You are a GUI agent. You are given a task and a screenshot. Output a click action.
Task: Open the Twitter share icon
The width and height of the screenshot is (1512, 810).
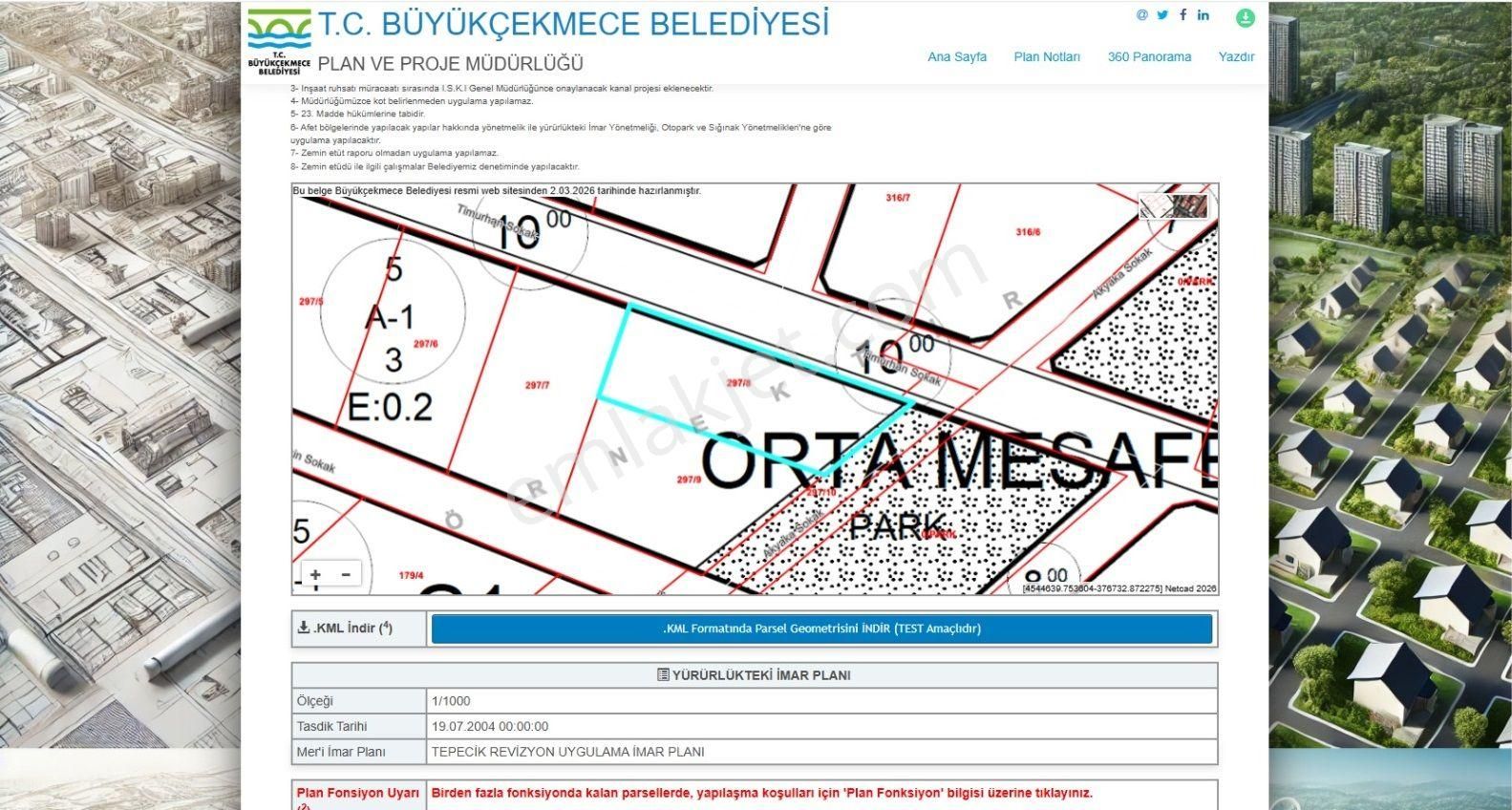pos(1162,14)
